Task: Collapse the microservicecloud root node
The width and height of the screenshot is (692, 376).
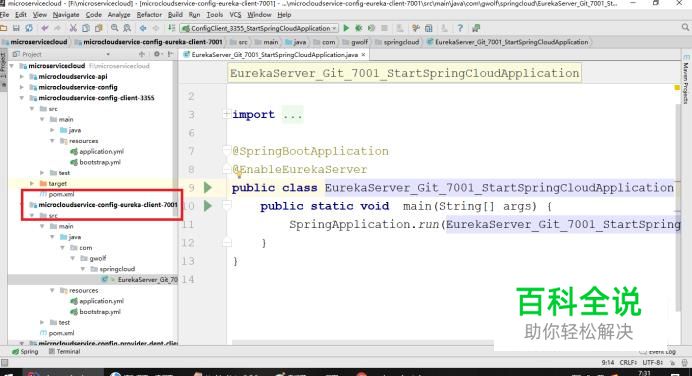Action: (12, 66)
